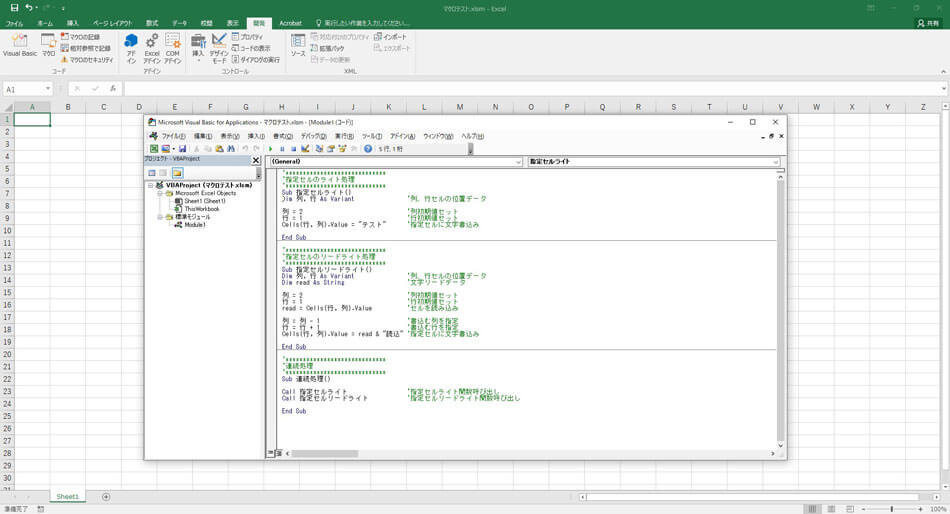Click the save icon in VBA toolbar
950x514 pixels.
pos(182,149)
